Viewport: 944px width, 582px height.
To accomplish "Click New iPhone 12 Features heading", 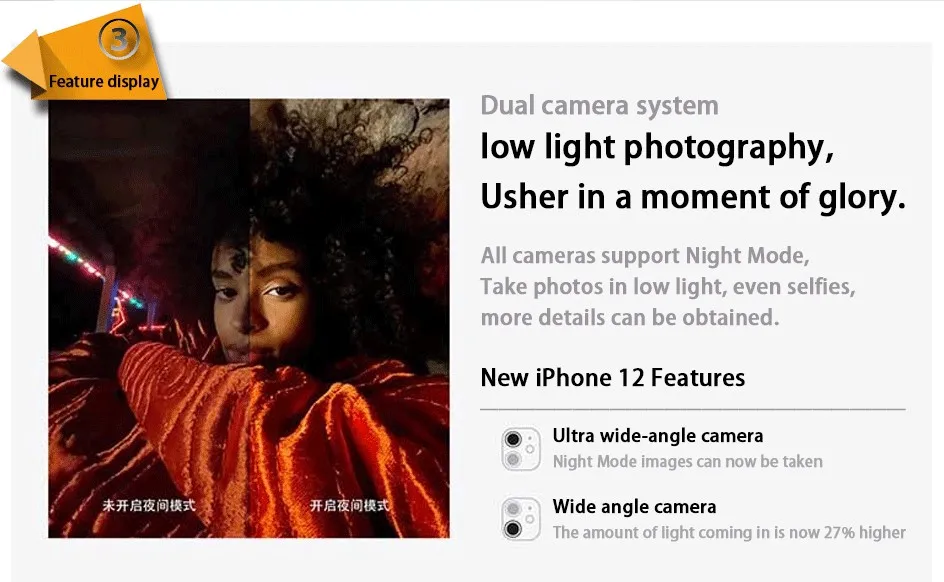I will pos(613,378).
